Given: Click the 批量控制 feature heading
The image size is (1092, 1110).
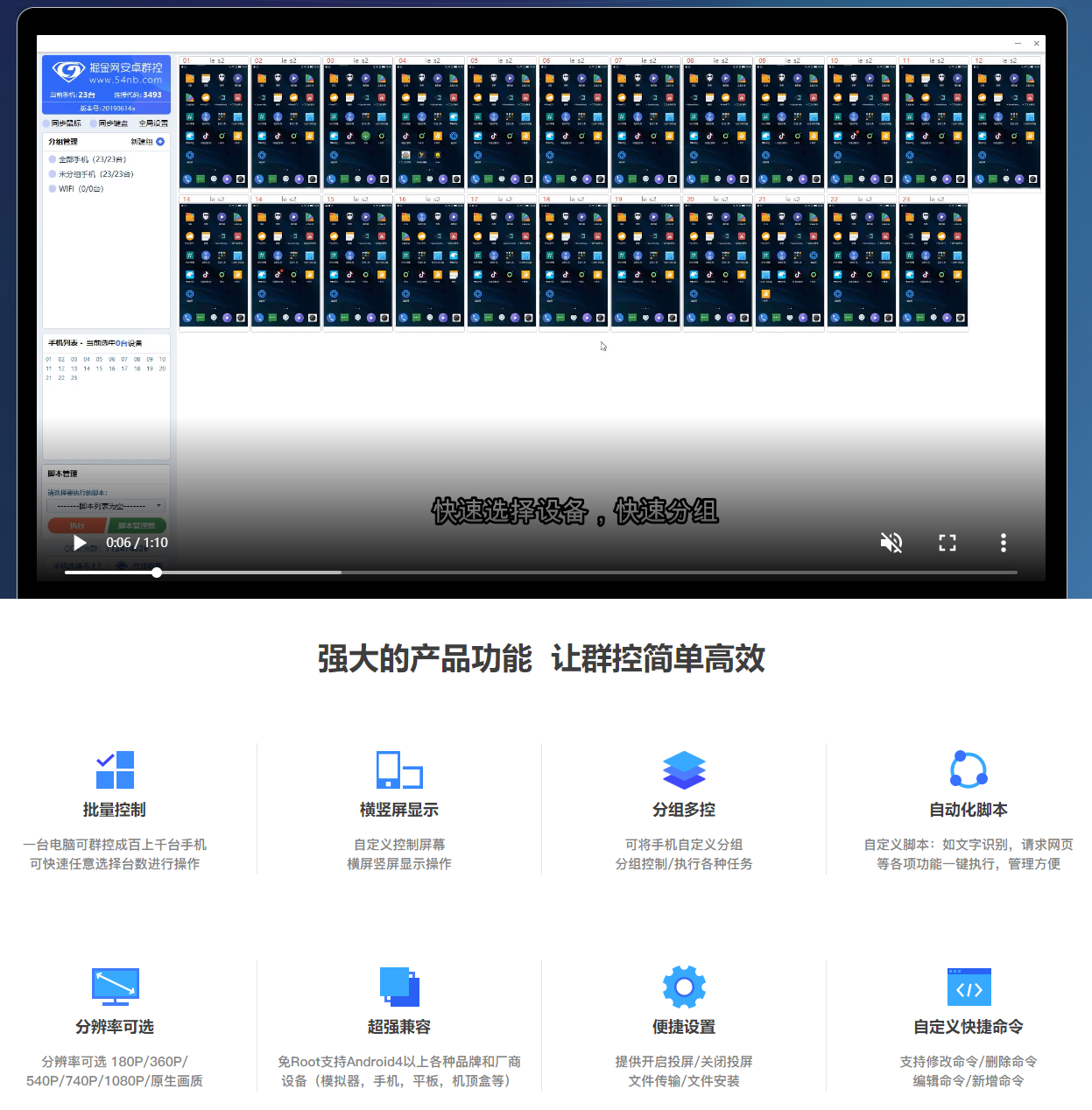Looking at the screenshot, I should coord(115,810).
